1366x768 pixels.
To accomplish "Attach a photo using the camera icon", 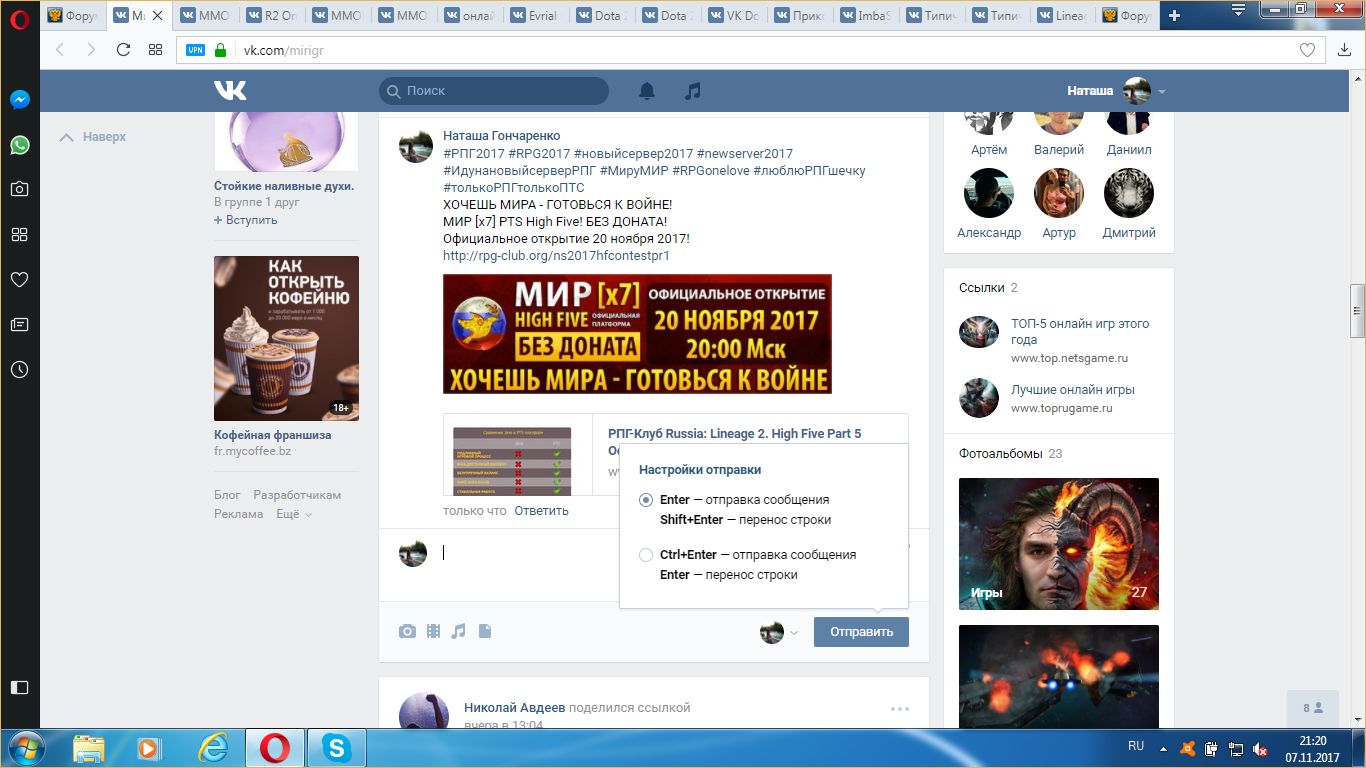I will 407,631.
